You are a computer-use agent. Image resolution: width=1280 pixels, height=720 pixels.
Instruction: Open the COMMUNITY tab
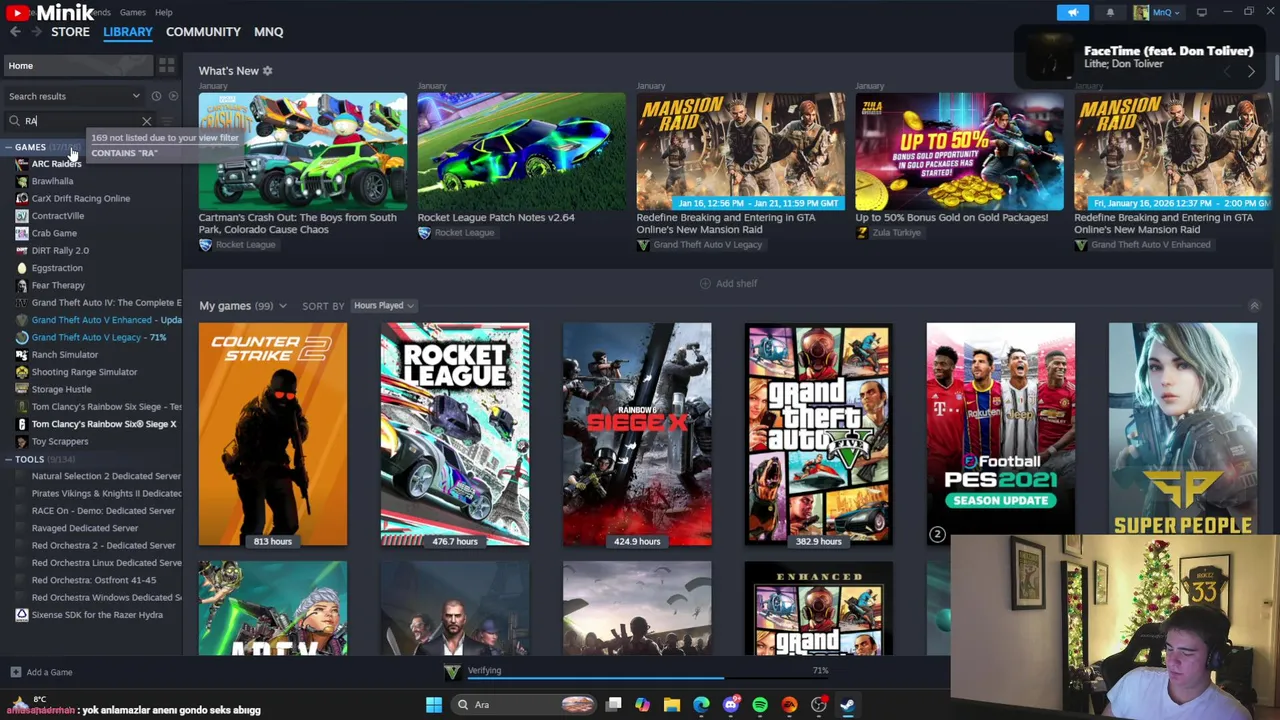click(x=203, y=32)
